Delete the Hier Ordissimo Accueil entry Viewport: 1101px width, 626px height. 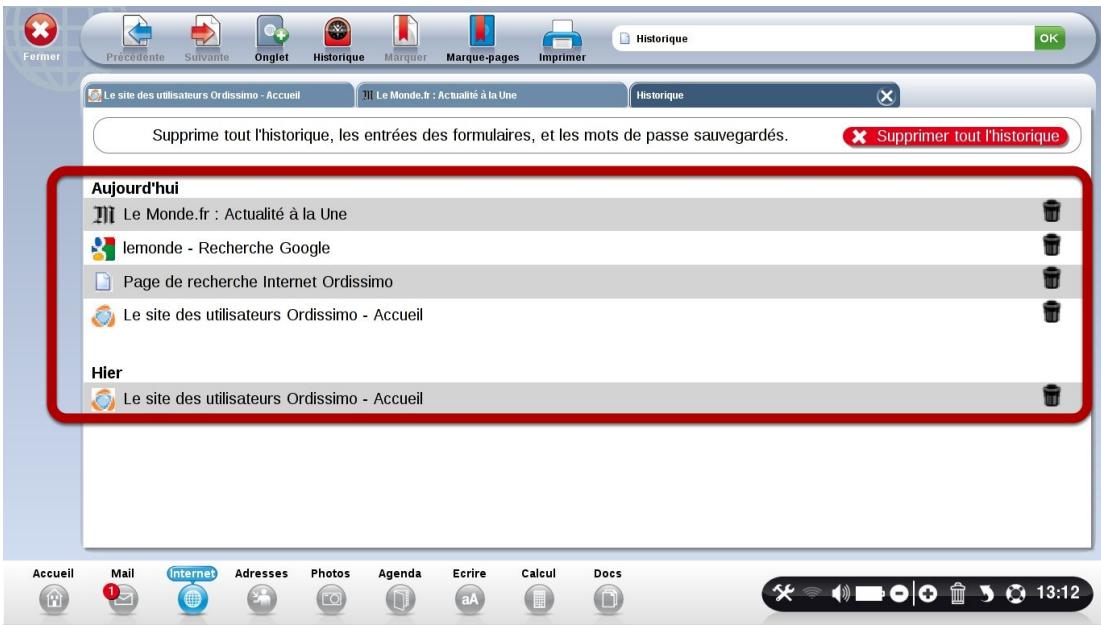tap(1051, 395)
